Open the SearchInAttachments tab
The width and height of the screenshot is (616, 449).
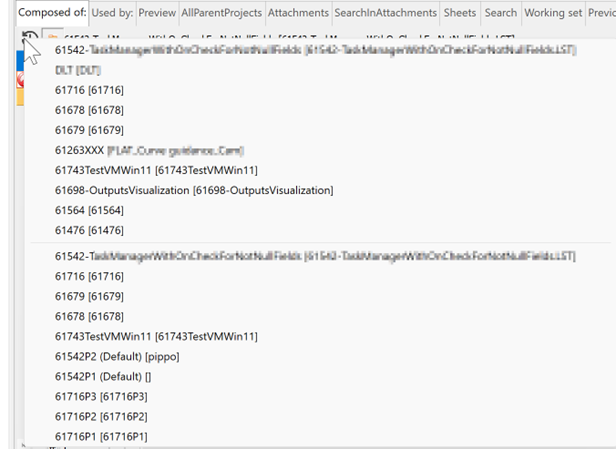click(x=385, y=13)
